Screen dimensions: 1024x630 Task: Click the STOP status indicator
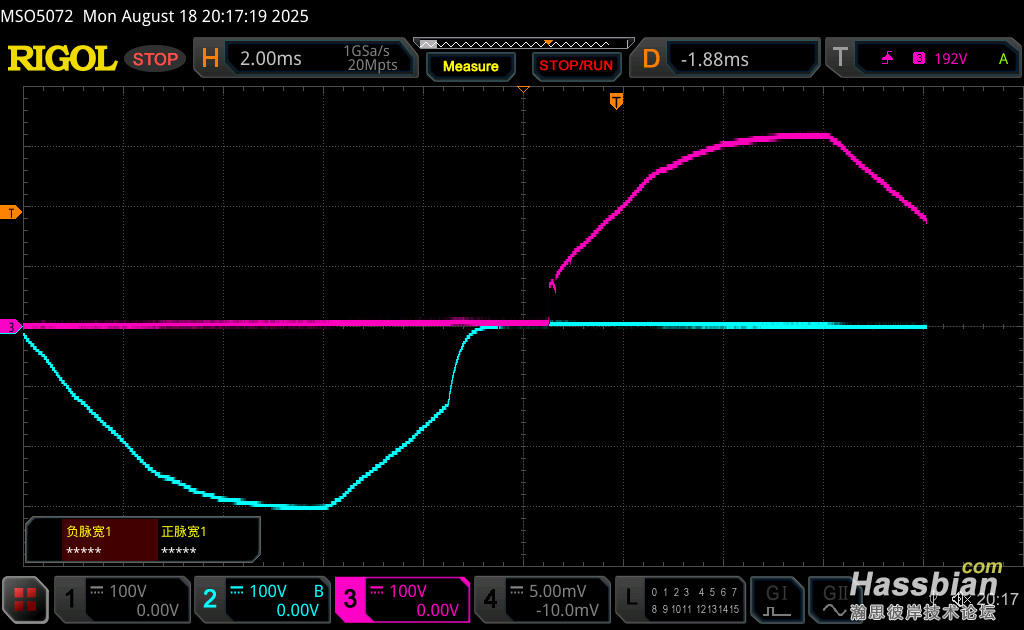click(155, 59)
